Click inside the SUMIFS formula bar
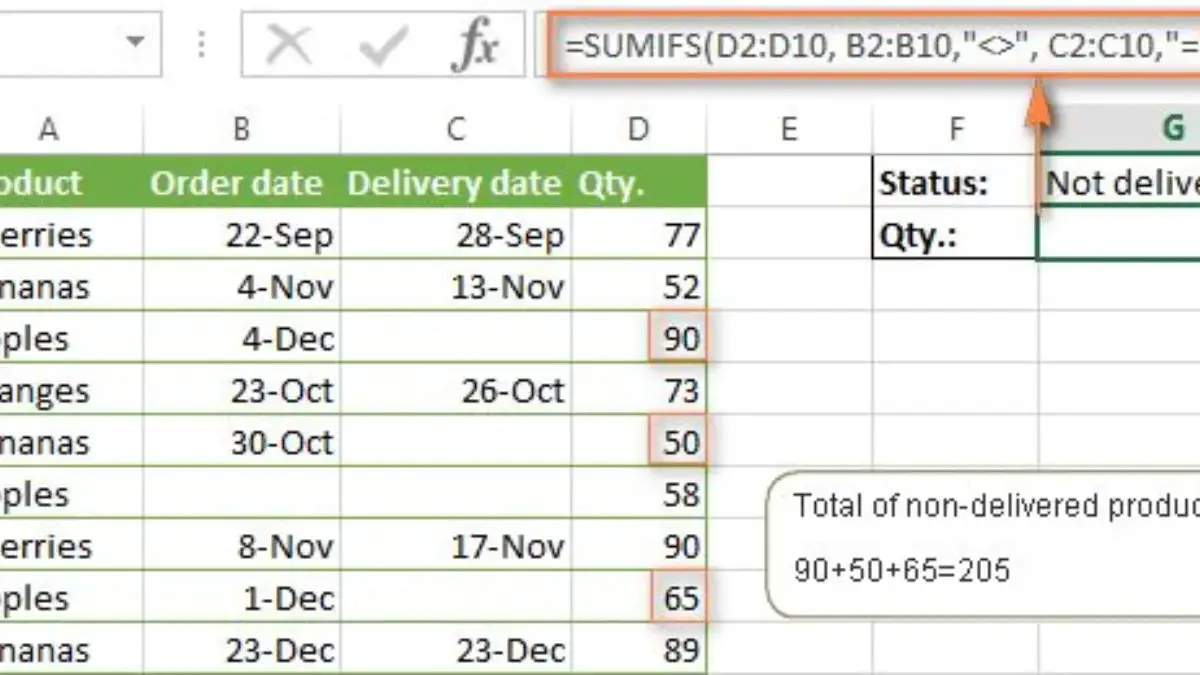Viewport: 1200px width, 675px height. (874, 45)
